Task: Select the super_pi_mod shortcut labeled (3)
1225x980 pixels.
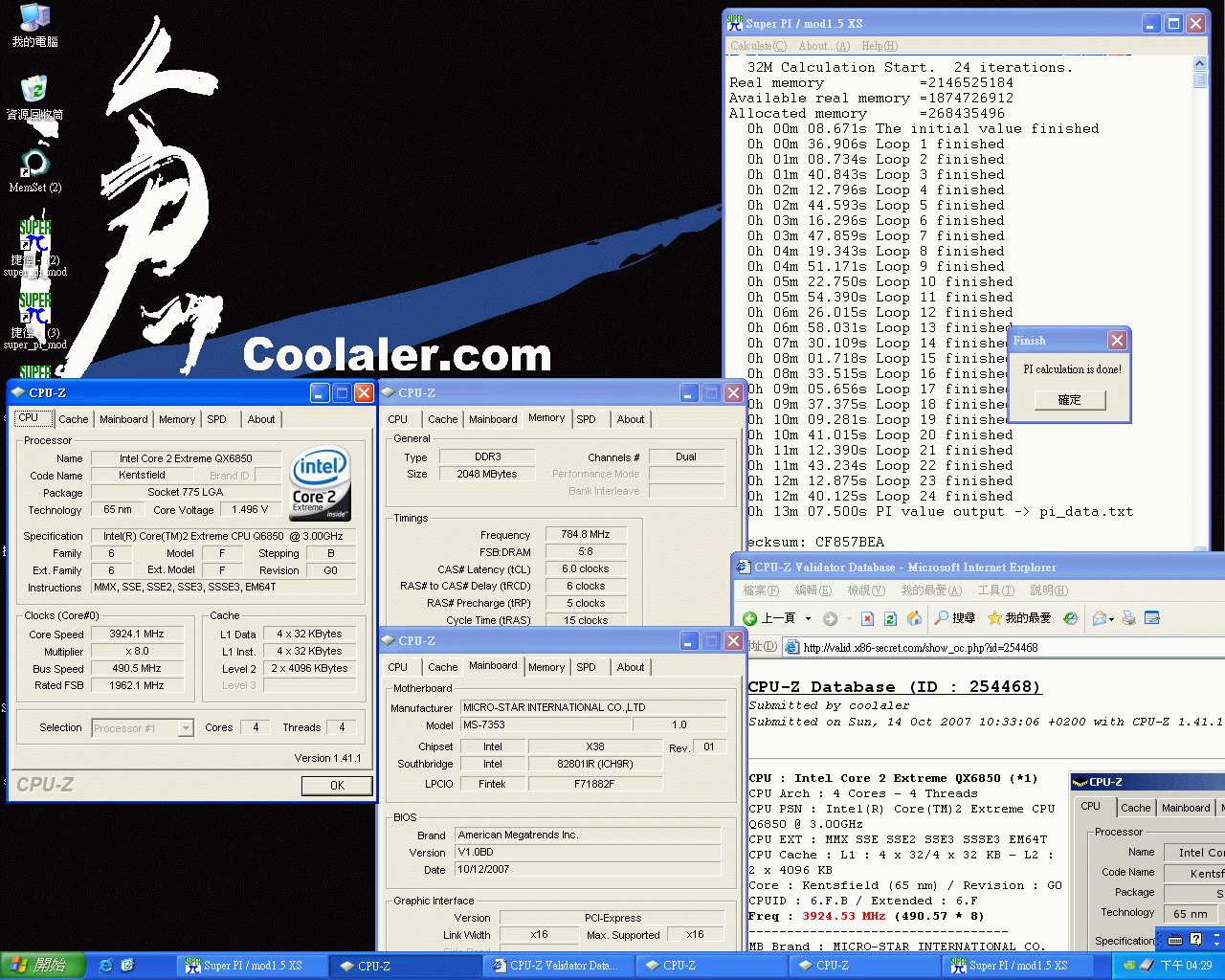Action: coord(34,321)
